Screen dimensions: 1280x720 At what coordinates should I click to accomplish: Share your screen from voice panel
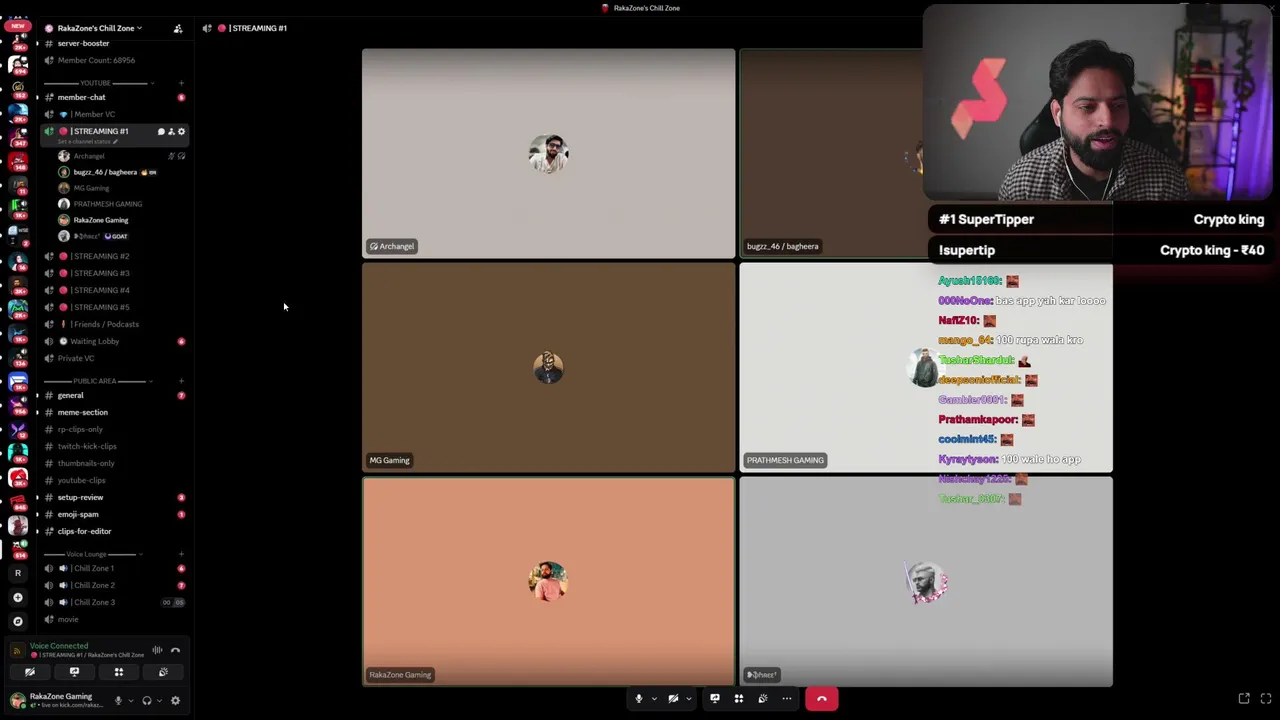pos(74,672)
